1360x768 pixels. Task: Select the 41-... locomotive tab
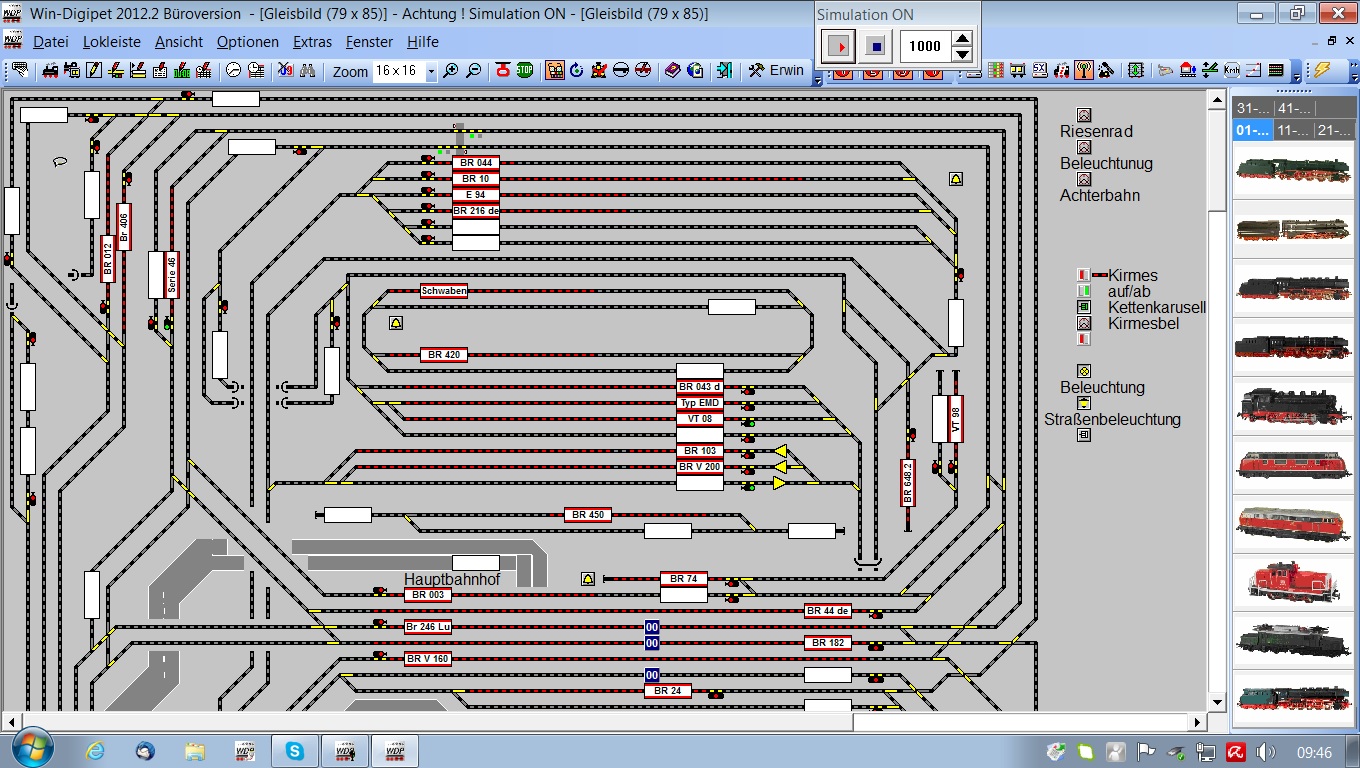[x=1294, y=108]
